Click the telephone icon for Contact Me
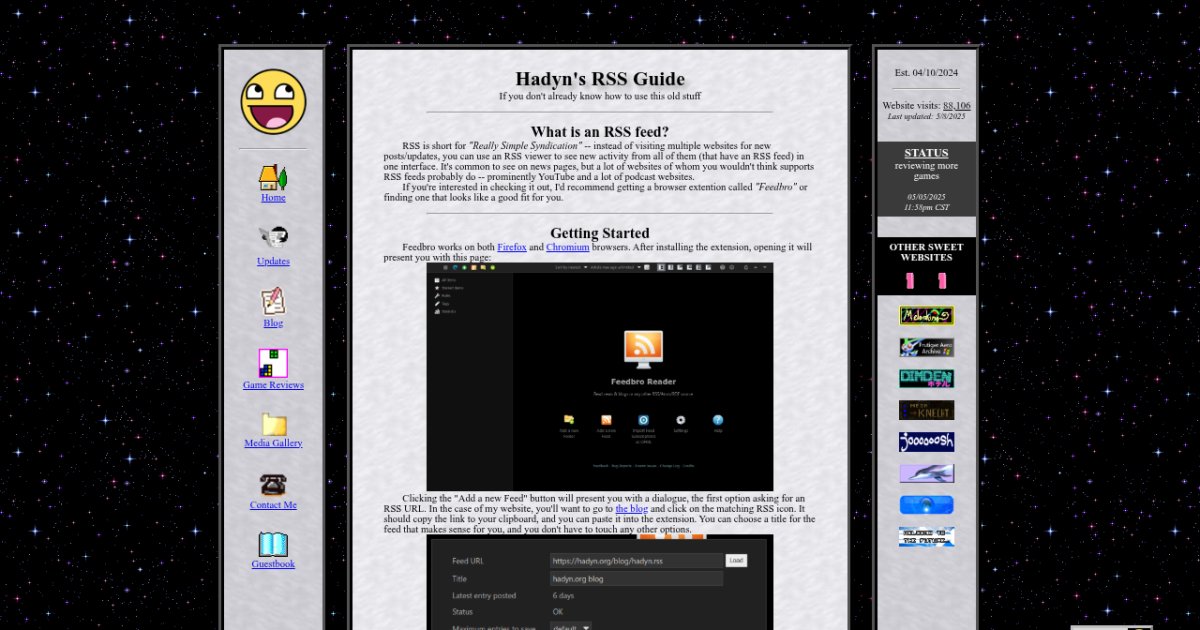Screen dimensions: 1200x630 pyautogui.click(x=273, y=485)
